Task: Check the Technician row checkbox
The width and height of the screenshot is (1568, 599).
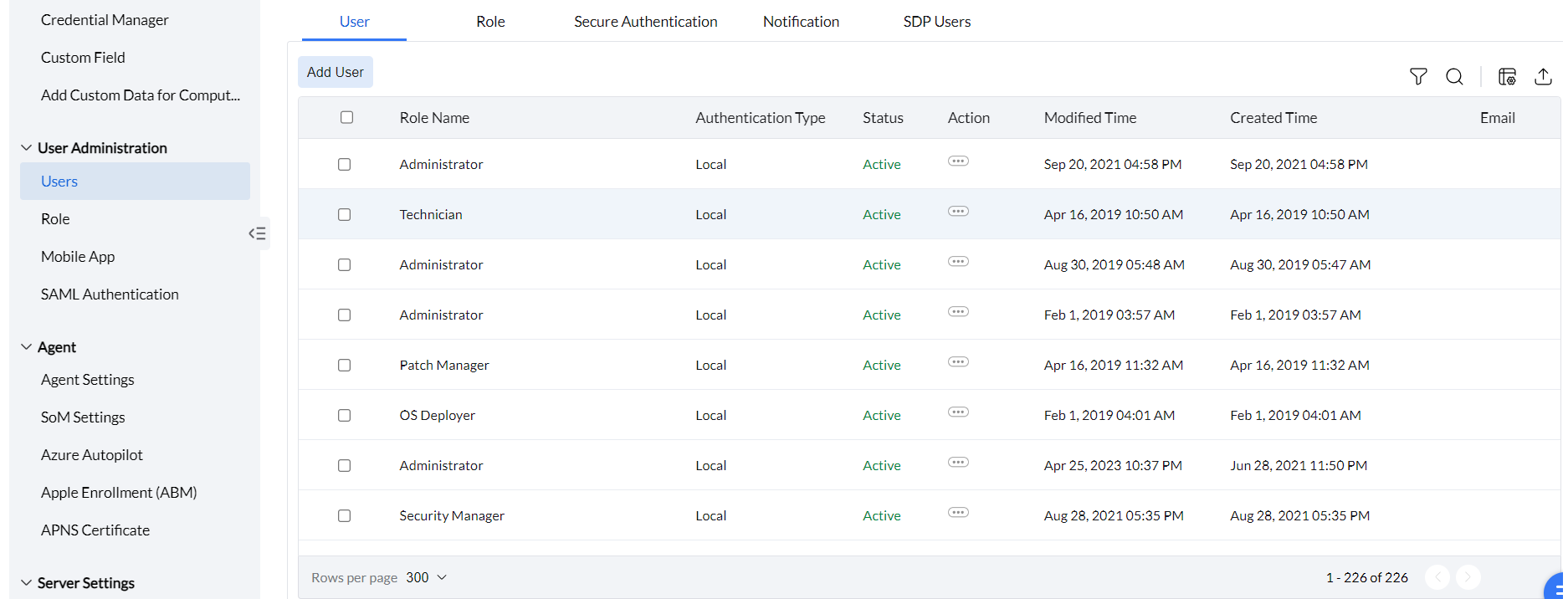Action: pyautogui.click(x=344, y=215)
